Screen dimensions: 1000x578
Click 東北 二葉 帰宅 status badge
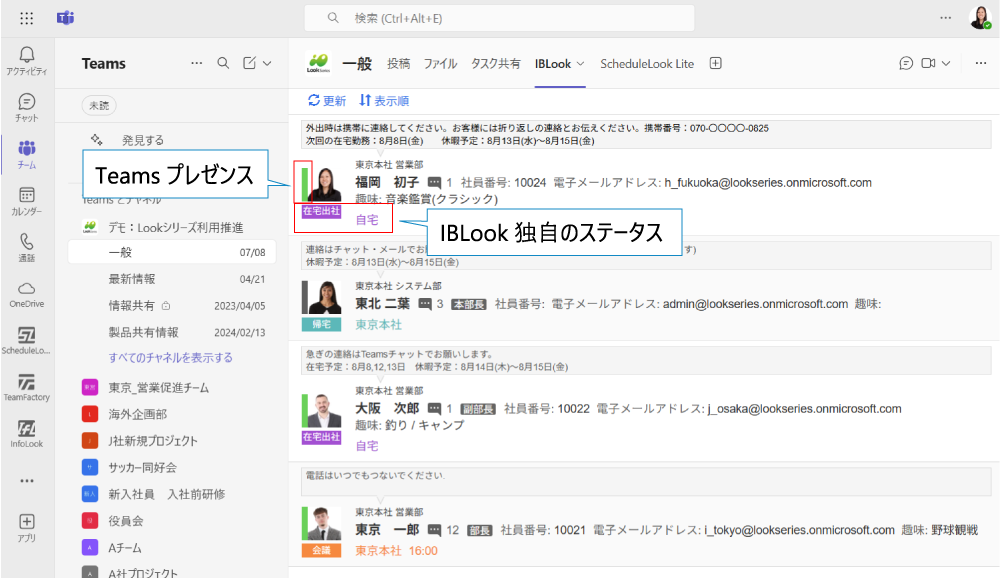321,324
